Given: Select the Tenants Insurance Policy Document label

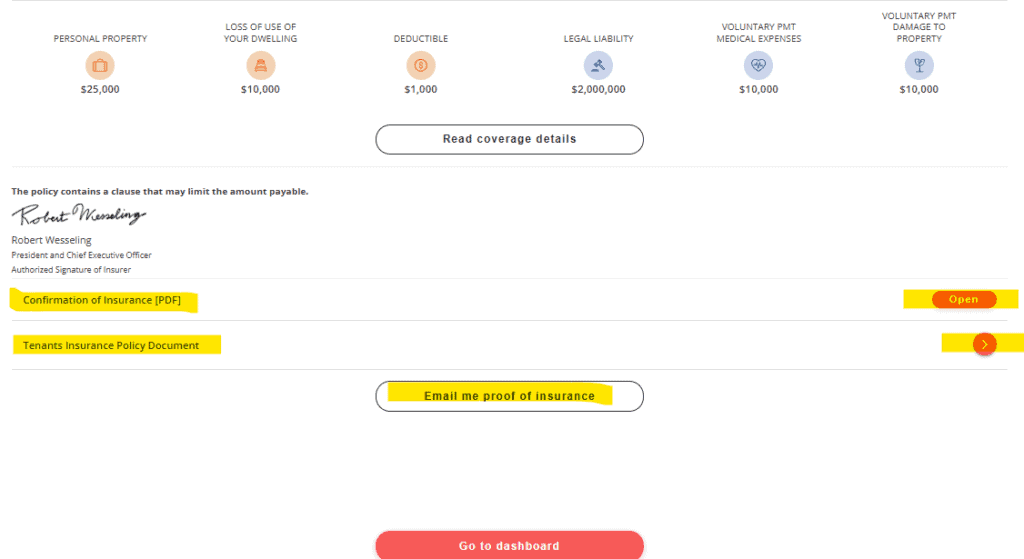Looking at the screenshot, I should pos(111,345).
